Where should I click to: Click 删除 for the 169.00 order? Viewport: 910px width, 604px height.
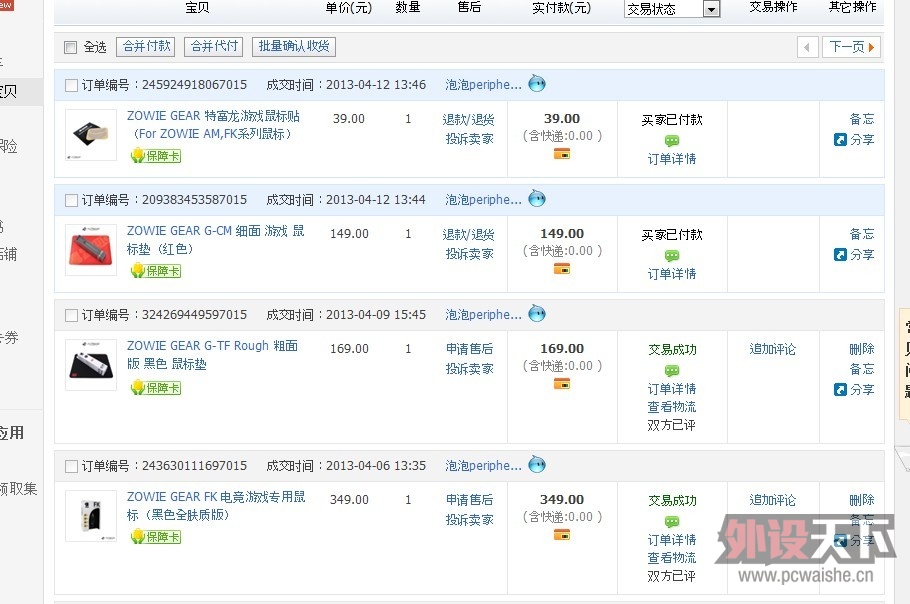[862, 349]
